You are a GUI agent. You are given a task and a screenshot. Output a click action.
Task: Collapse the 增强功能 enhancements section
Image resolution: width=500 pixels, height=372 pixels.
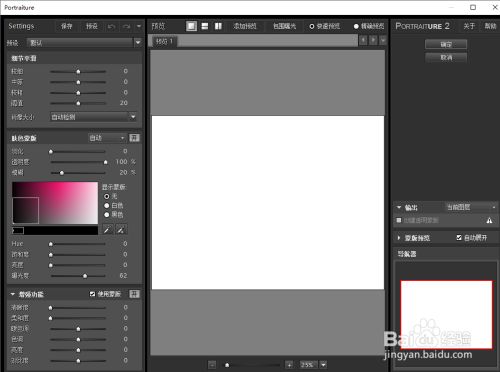pos(13,294)
